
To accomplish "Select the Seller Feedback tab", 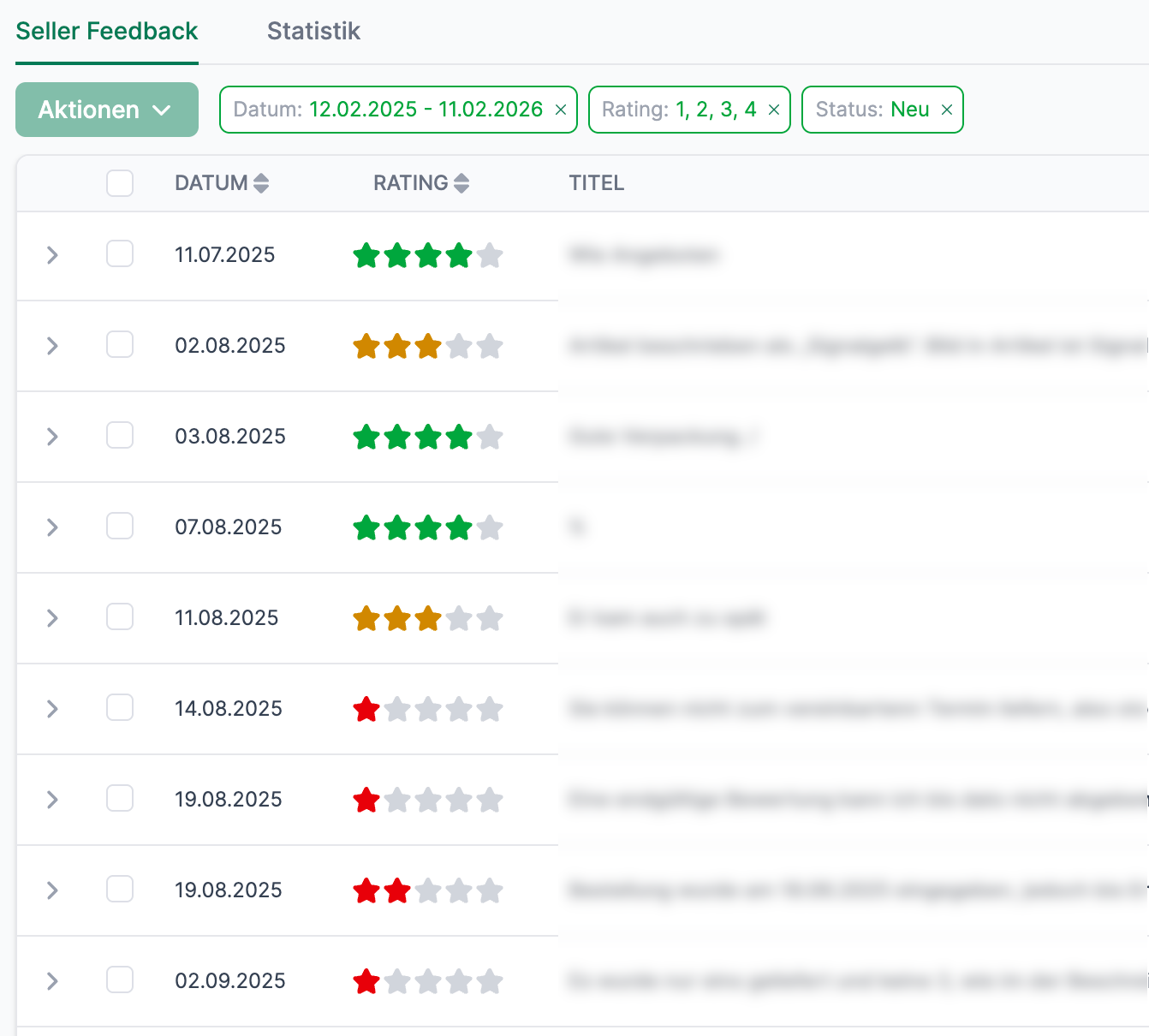I will (x=107, y=32).
